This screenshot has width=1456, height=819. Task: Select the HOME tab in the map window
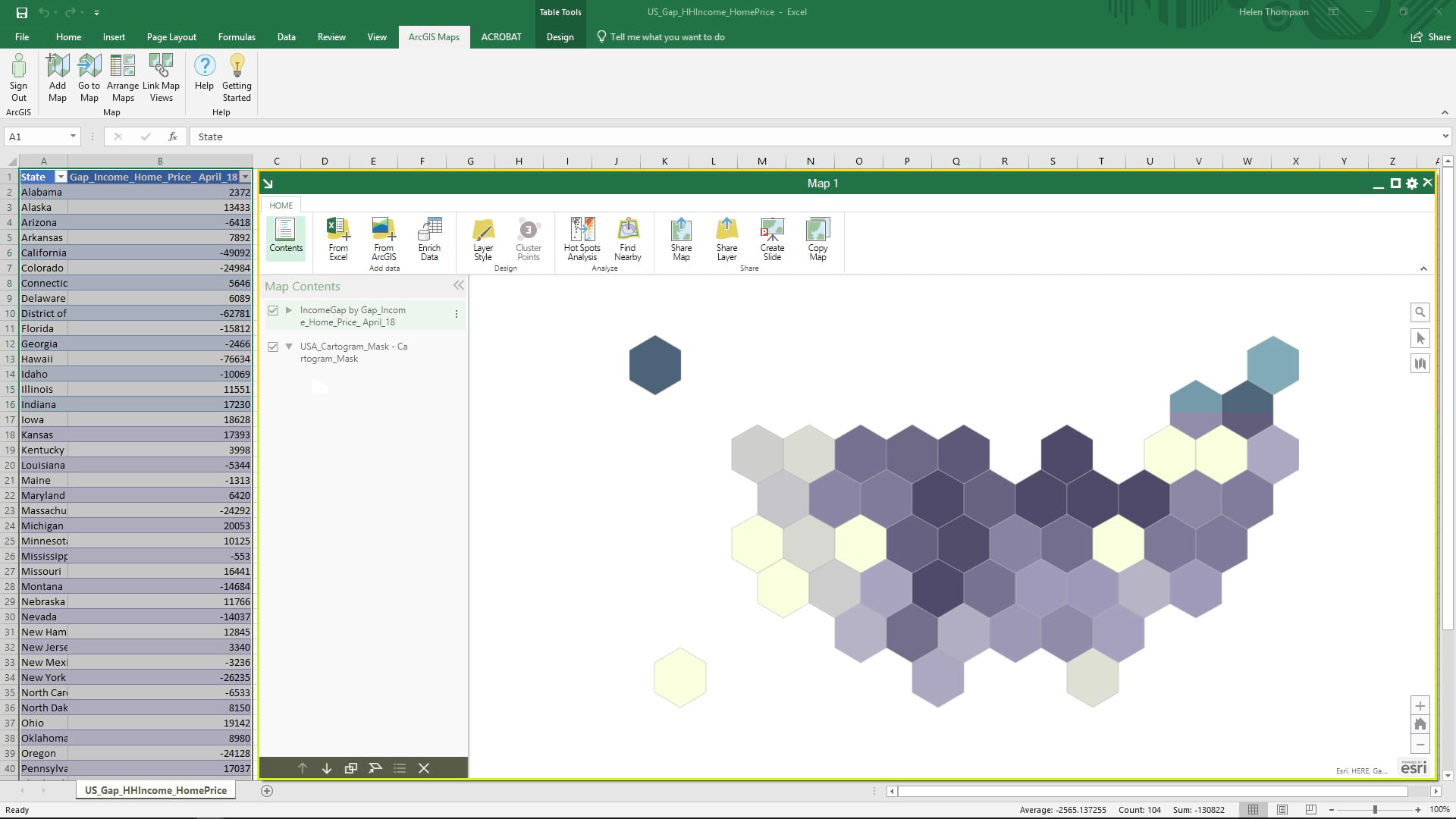tap(281, 205)
